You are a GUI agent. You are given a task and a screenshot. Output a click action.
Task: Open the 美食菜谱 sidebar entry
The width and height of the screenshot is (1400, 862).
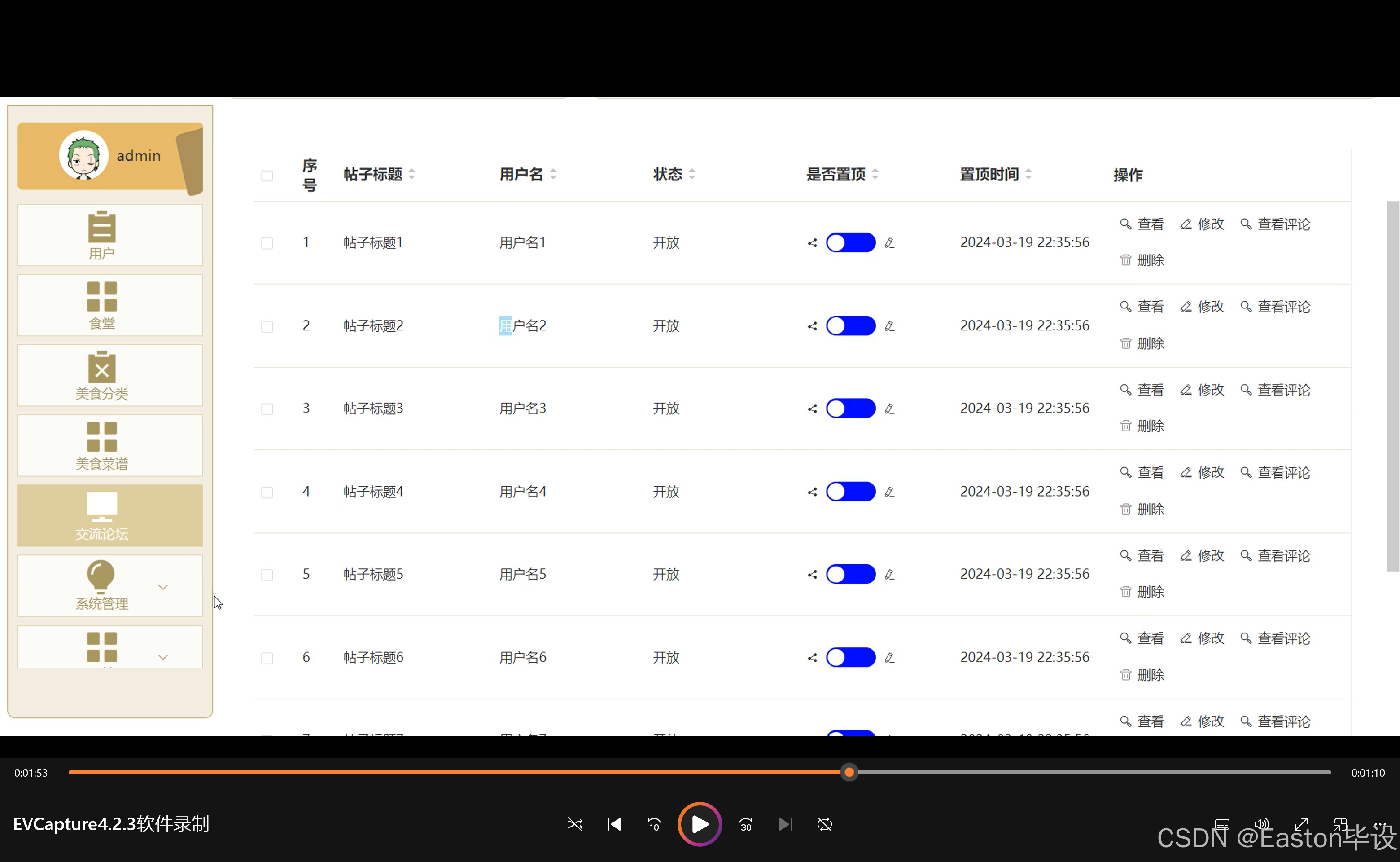(103, 445)
